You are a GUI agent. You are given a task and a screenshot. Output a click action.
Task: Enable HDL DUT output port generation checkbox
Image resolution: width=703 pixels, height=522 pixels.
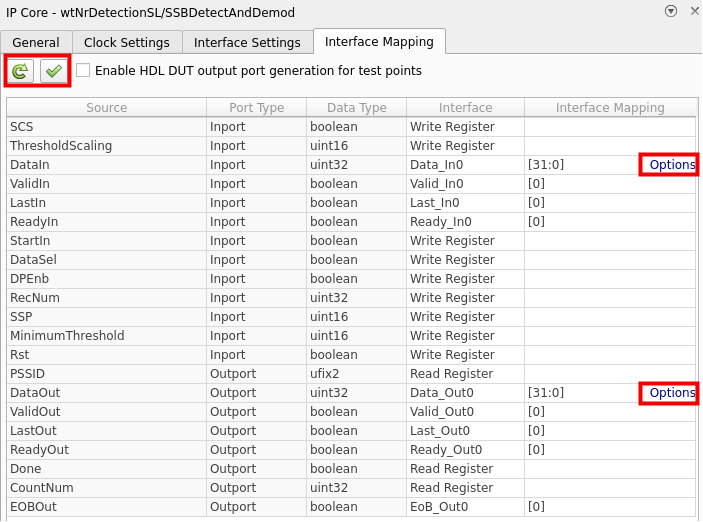click(x=83, y=71)
